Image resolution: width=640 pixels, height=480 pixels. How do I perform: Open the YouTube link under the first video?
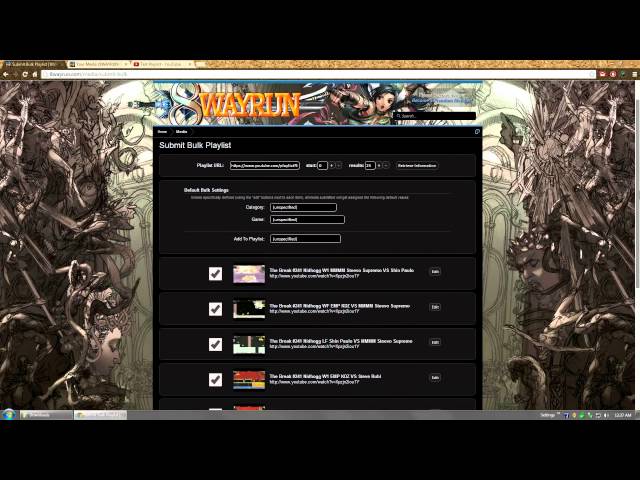314,276
